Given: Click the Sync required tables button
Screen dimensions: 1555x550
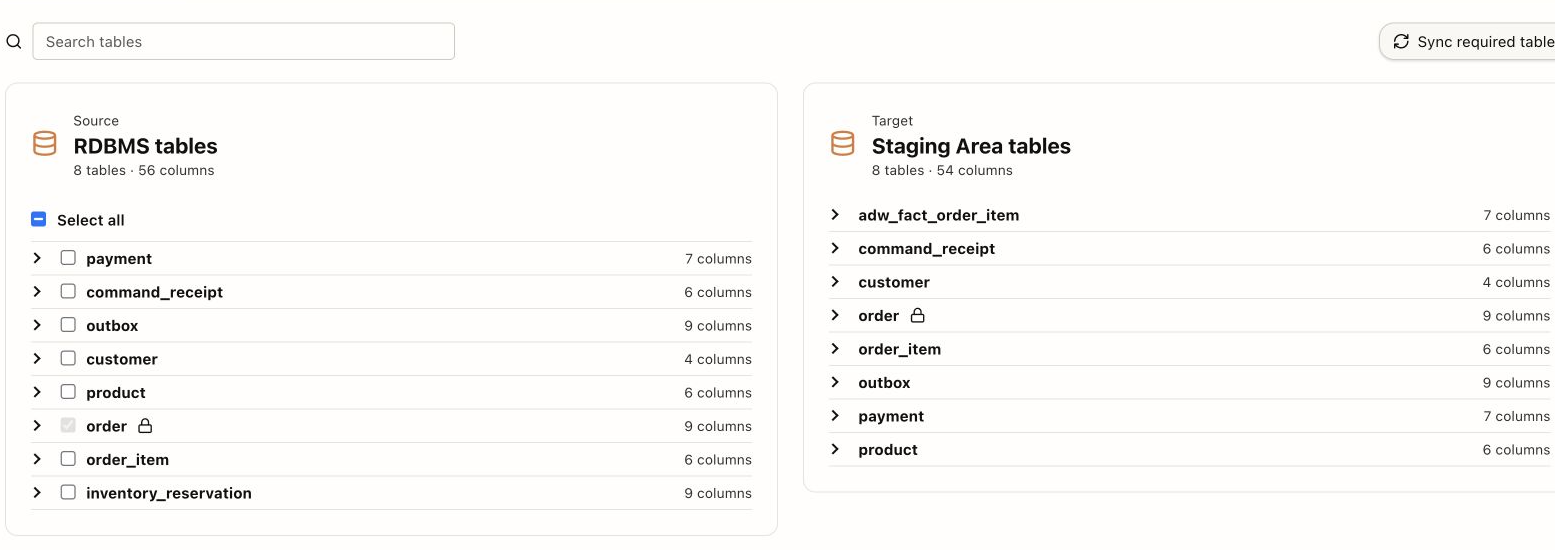Looking at the screenshot, I should pos(1467,42).
